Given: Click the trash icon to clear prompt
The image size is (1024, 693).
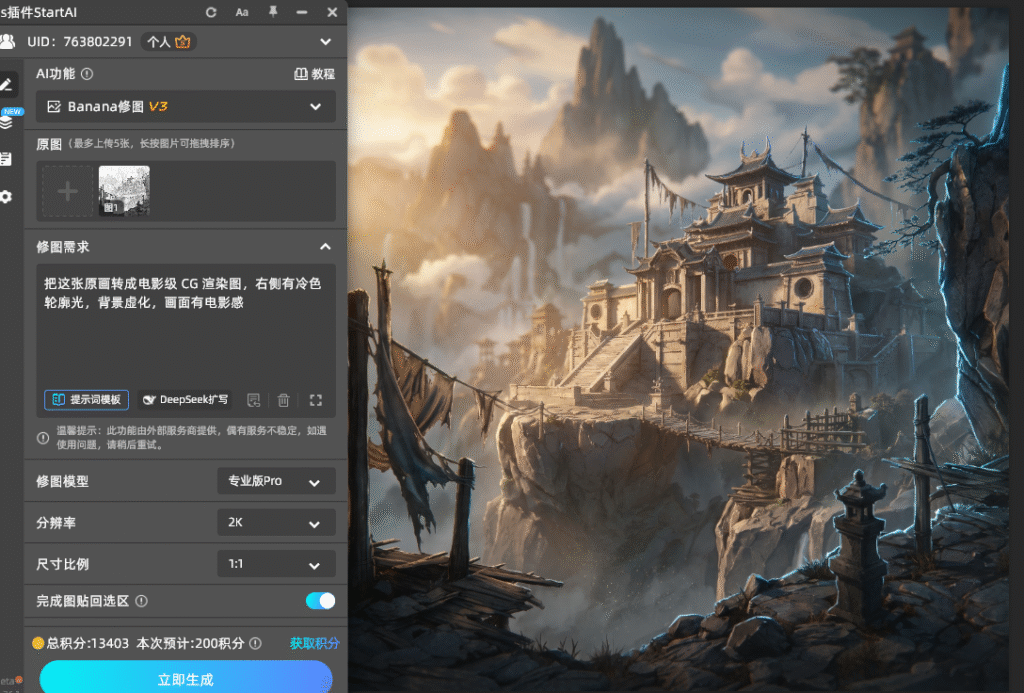Looking at the screenshot, I should 283,400.
